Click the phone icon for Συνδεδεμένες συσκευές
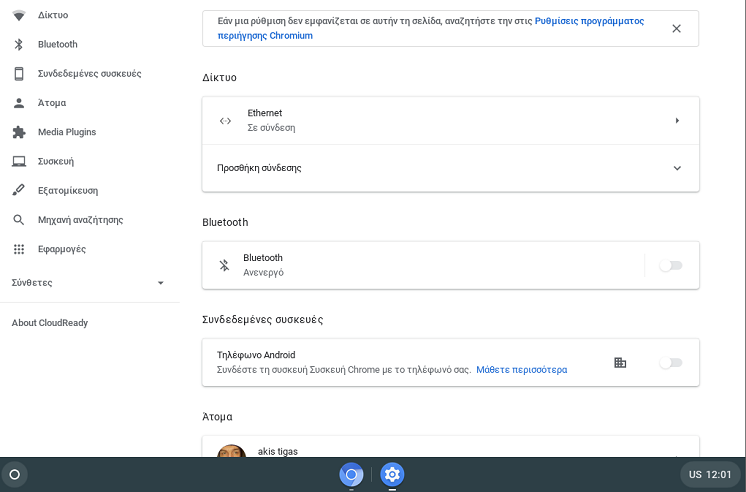Screen dimensions: 746x492 19,74
